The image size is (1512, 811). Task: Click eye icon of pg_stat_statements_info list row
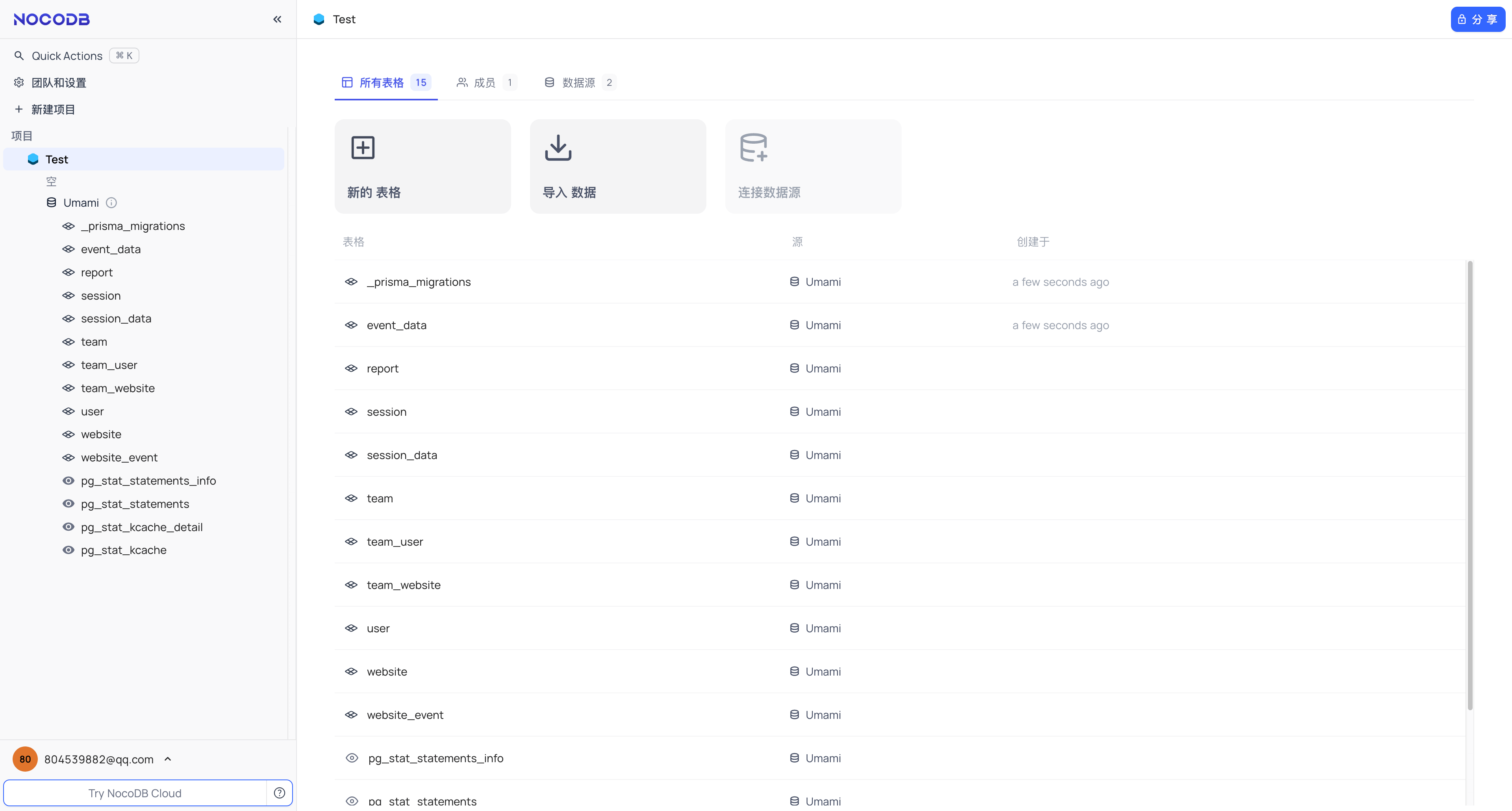click(352, 758)
